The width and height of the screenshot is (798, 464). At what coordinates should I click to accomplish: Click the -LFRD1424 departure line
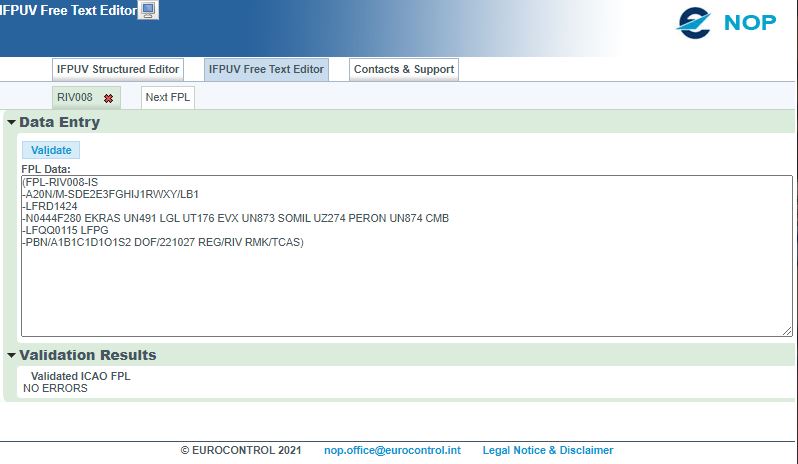pos(50,206)
